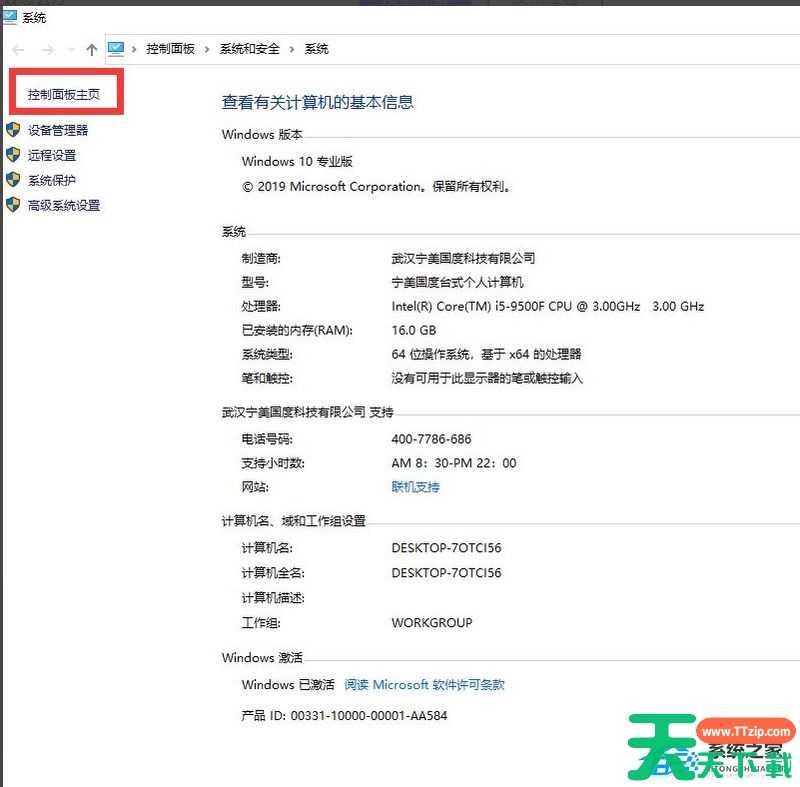Expand the chevron after 系统和安全 breadcrumb
This screenshot has width=800, height=787.
click(x=293, y=49)
